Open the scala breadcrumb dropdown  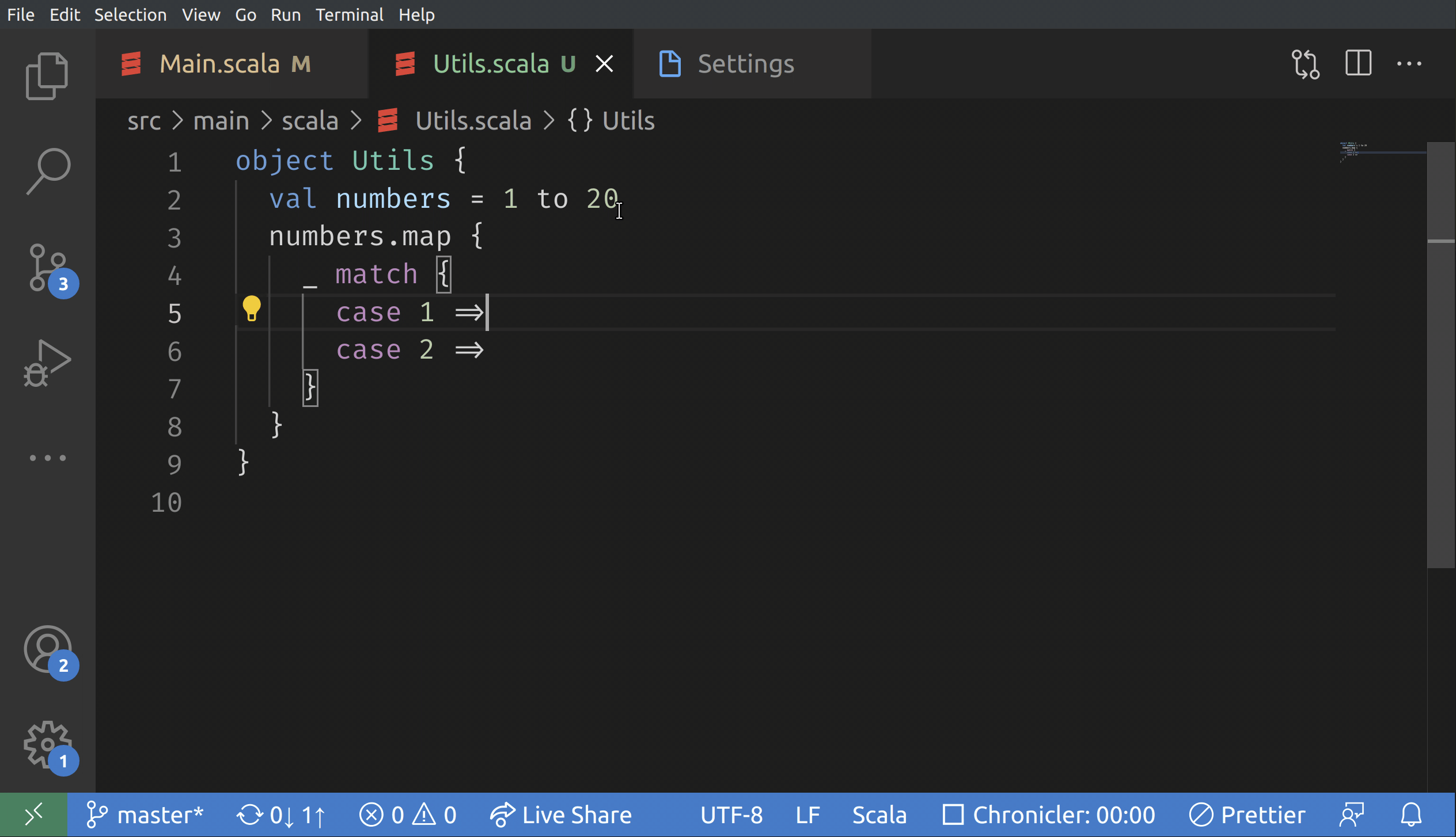309,120
